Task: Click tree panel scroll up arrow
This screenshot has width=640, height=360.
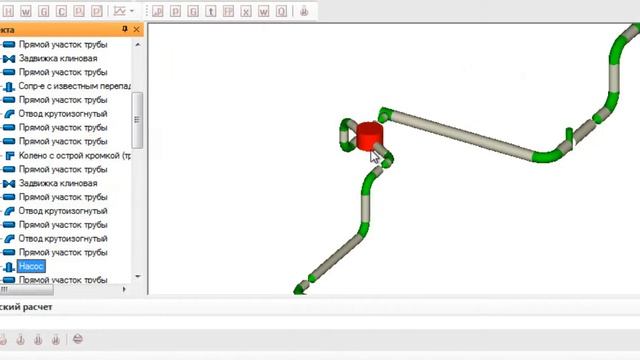Action: pyautogui.click(x=138, y=44)
